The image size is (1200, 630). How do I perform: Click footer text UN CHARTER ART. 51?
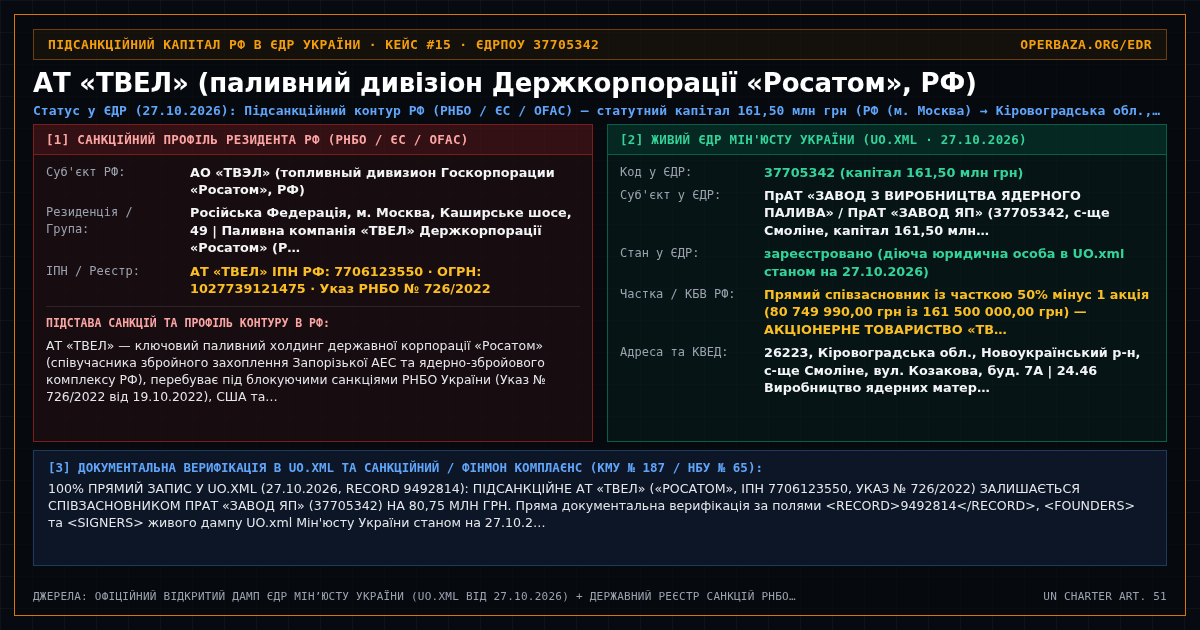tap(1105, 596)
